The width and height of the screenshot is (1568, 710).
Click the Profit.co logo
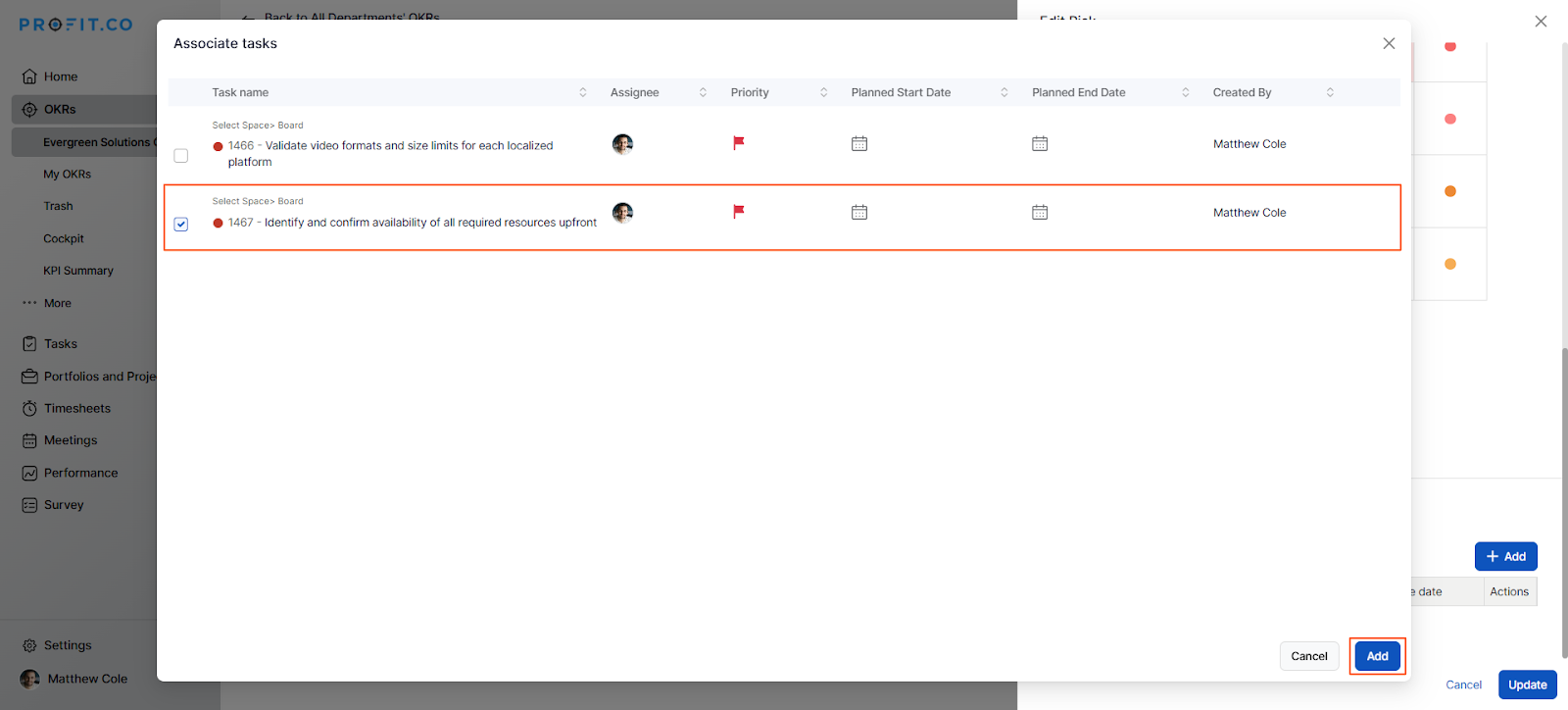pyautogui.click(x=75, y=25)
